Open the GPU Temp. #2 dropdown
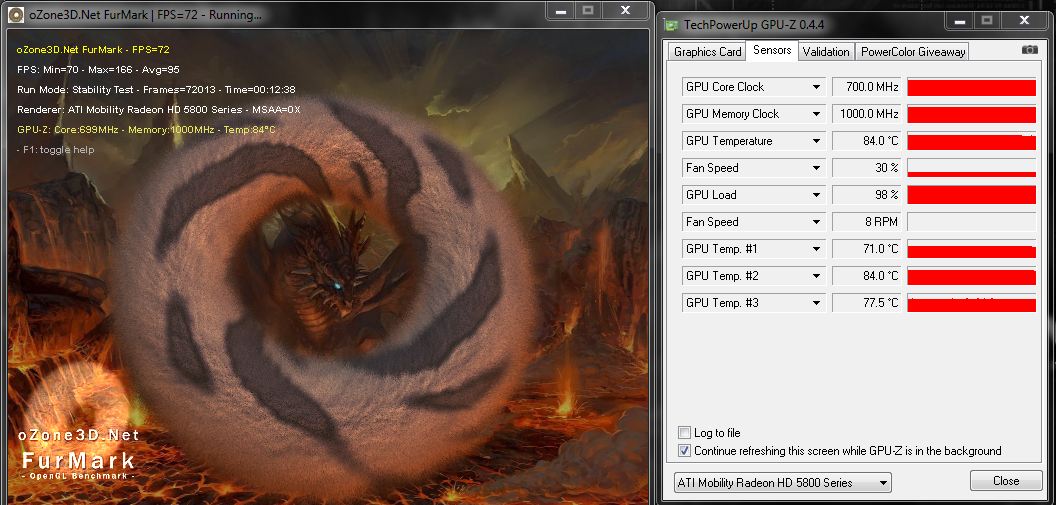The width and height of the screenshot is (1056, 505). pos(816,276)
